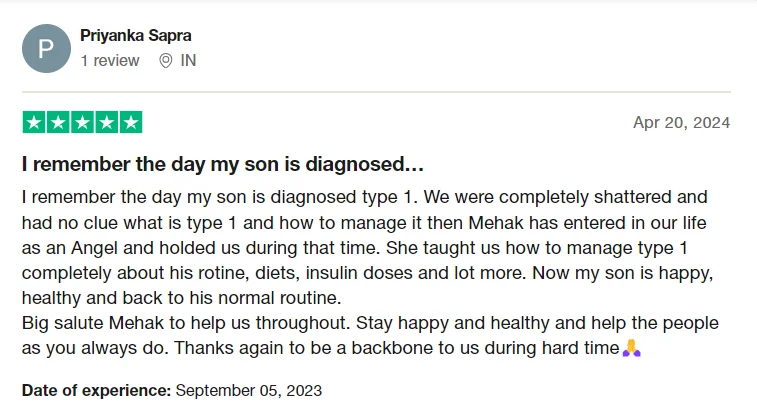Click the third (middle) rating star

(82, 123)
